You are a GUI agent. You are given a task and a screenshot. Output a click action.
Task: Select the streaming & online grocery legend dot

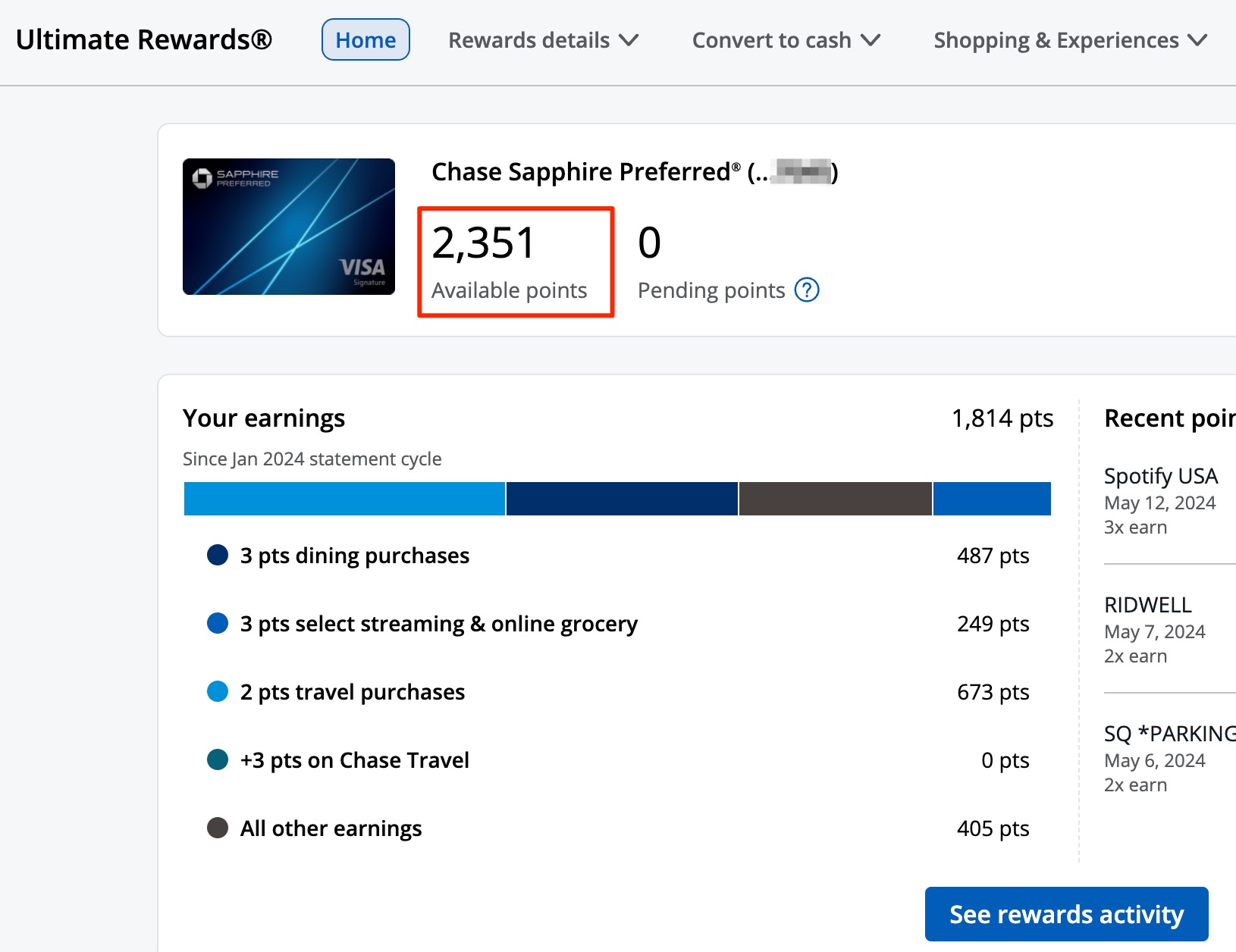[x=218, y=623]
